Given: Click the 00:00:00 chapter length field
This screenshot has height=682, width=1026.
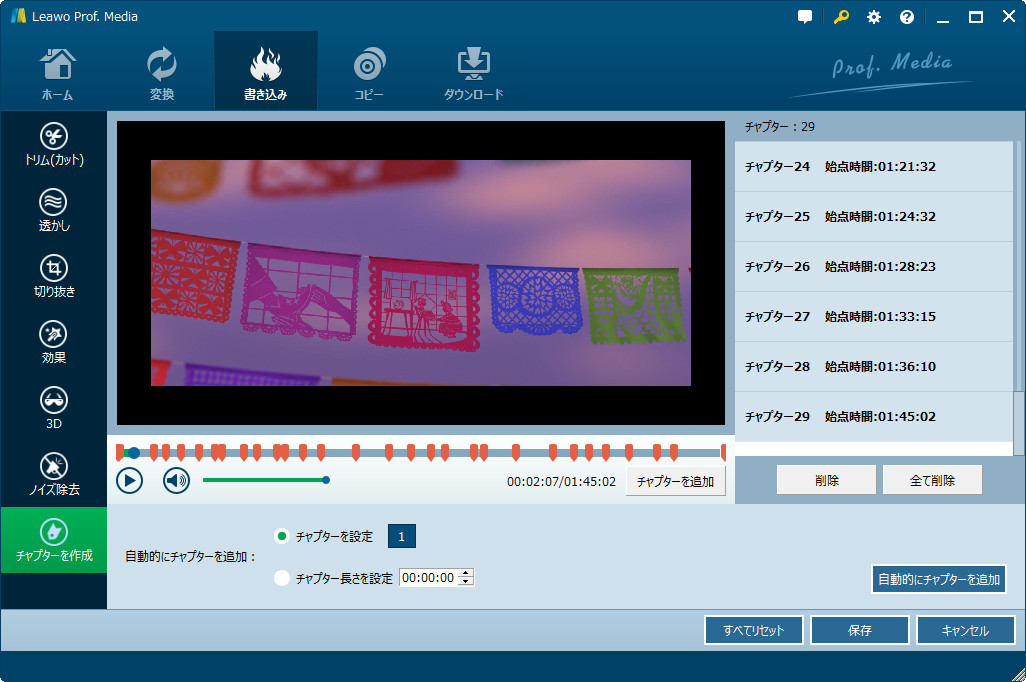Looking at the screenshot, I should pyautogui.click(x=429, y=577).
